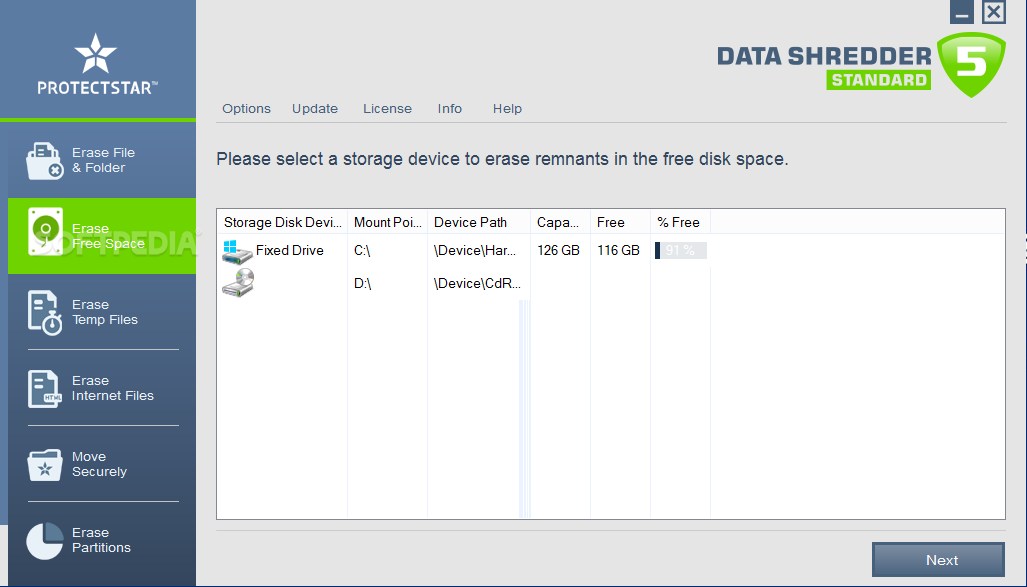Click the Capacity column header

560,222
